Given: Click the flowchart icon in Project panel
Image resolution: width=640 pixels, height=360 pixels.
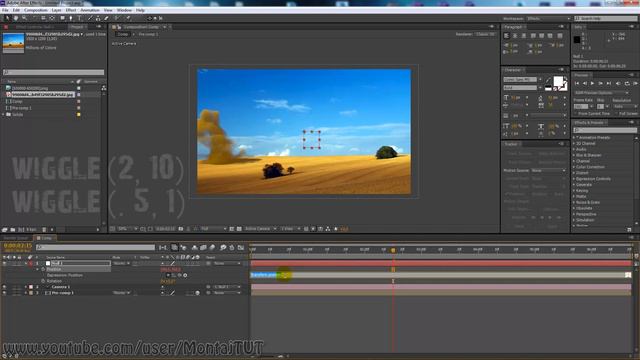Looking at the screenshot, I should (104, 88).
